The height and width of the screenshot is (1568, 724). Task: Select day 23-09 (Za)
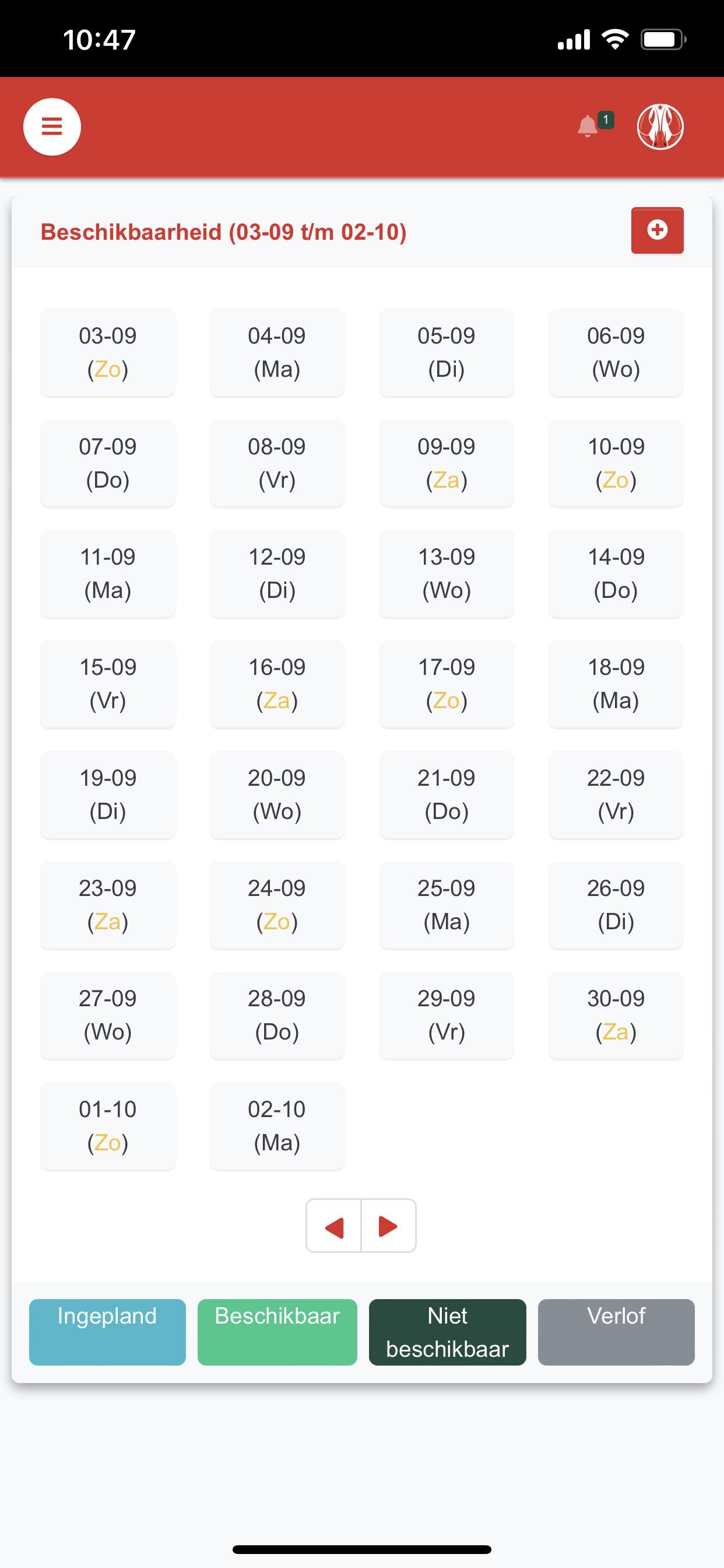pos(108,905)
